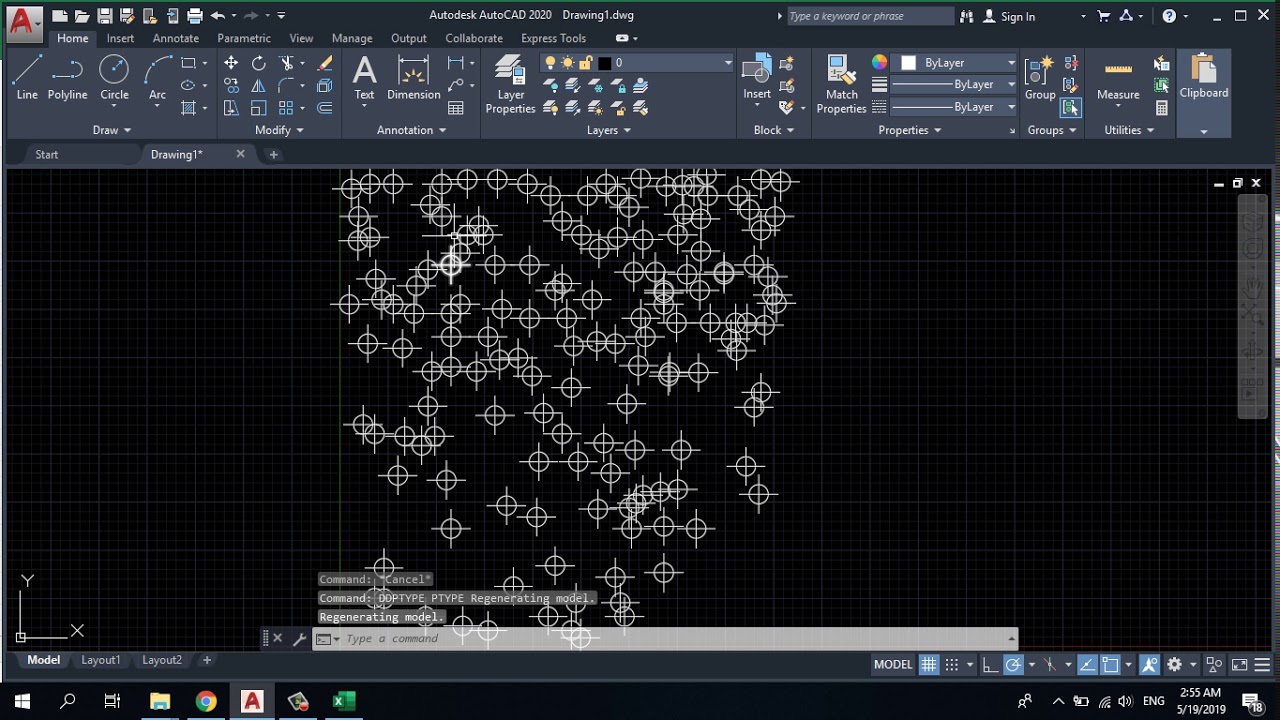Click the Insert block button
This screenshot has width=1280, height=720.
point(757,78)
